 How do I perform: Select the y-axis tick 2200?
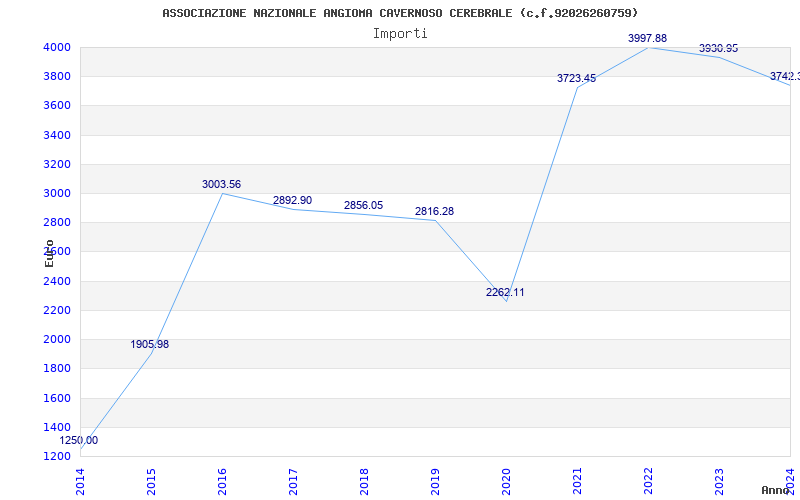point(57,310)
